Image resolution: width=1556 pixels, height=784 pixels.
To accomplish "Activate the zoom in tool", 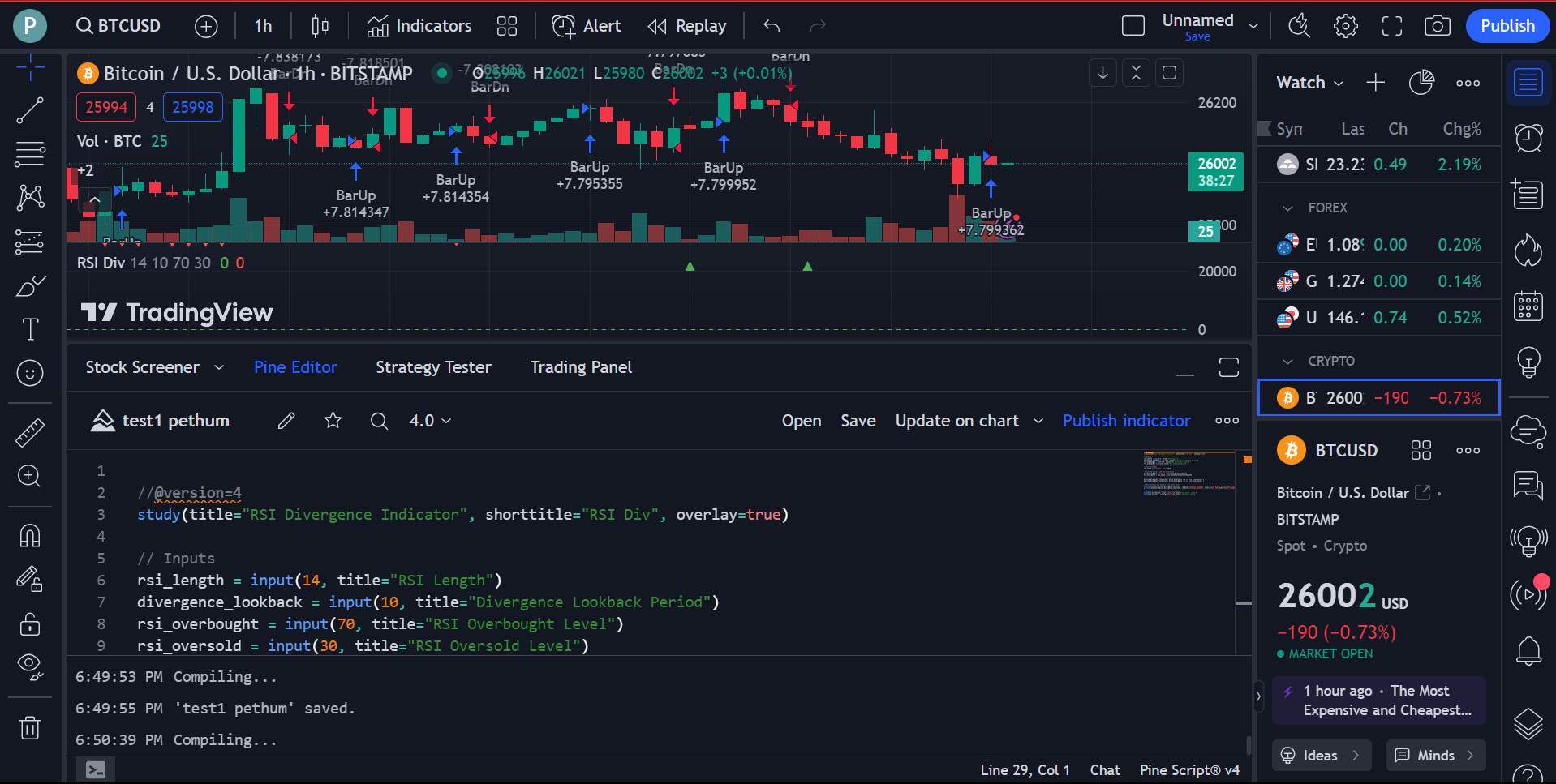I will tap(30, 476).
